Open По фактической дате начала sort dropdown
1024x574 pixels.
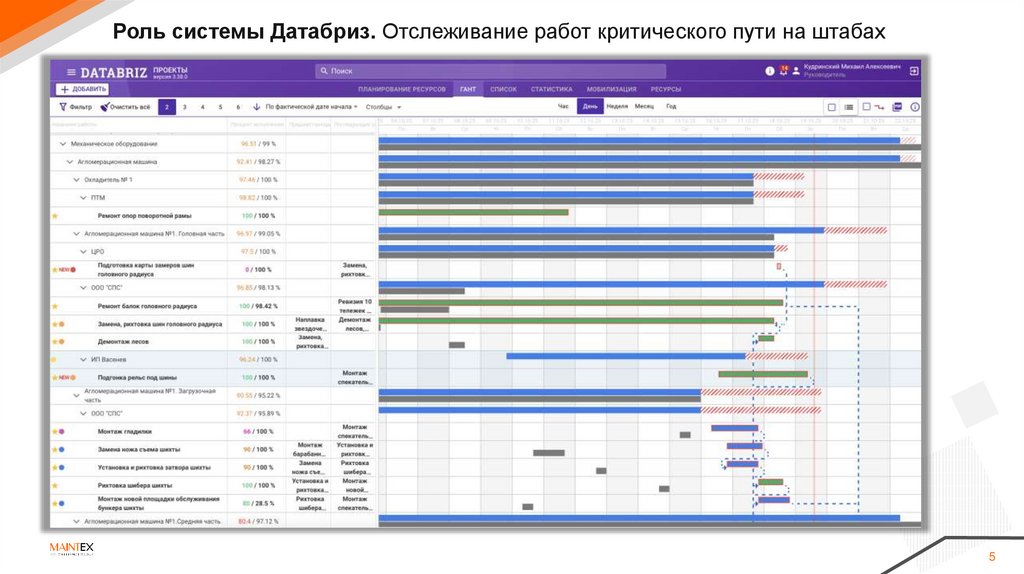(x=312, y=106)
